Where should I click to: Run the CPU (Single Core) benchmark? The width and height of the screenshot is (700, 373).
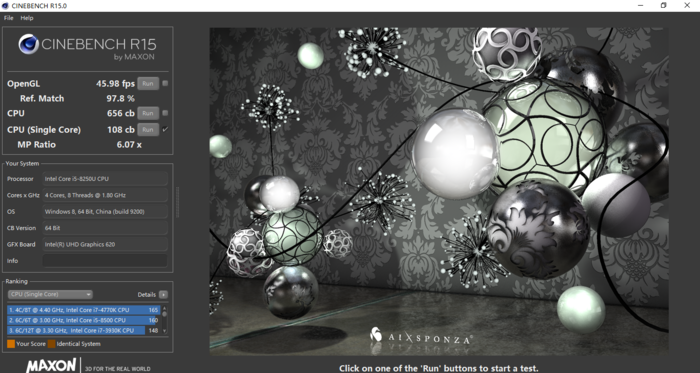[148, 130]
